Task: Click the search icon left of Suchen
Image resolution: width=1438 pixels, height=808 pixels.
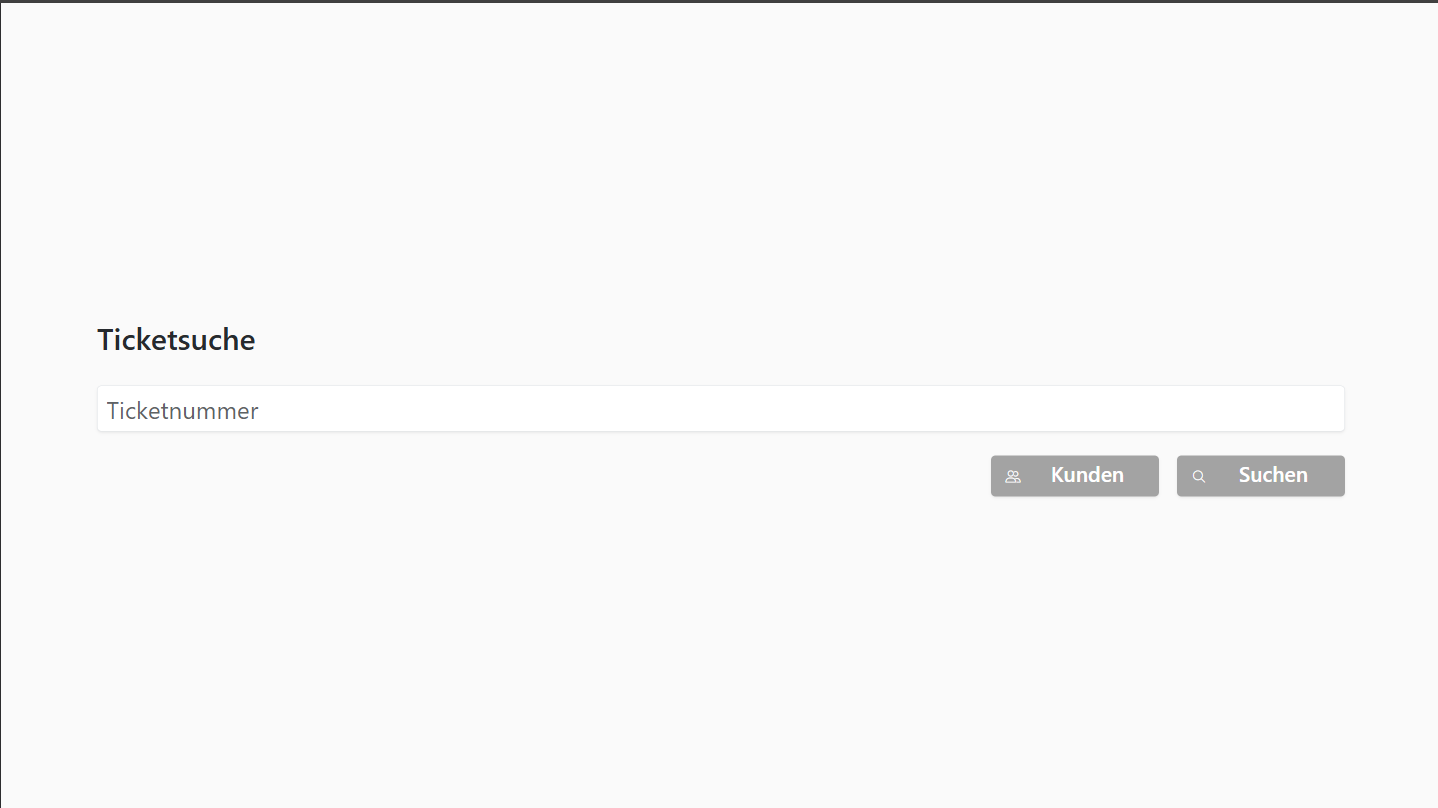Action: coord(1199,476)
